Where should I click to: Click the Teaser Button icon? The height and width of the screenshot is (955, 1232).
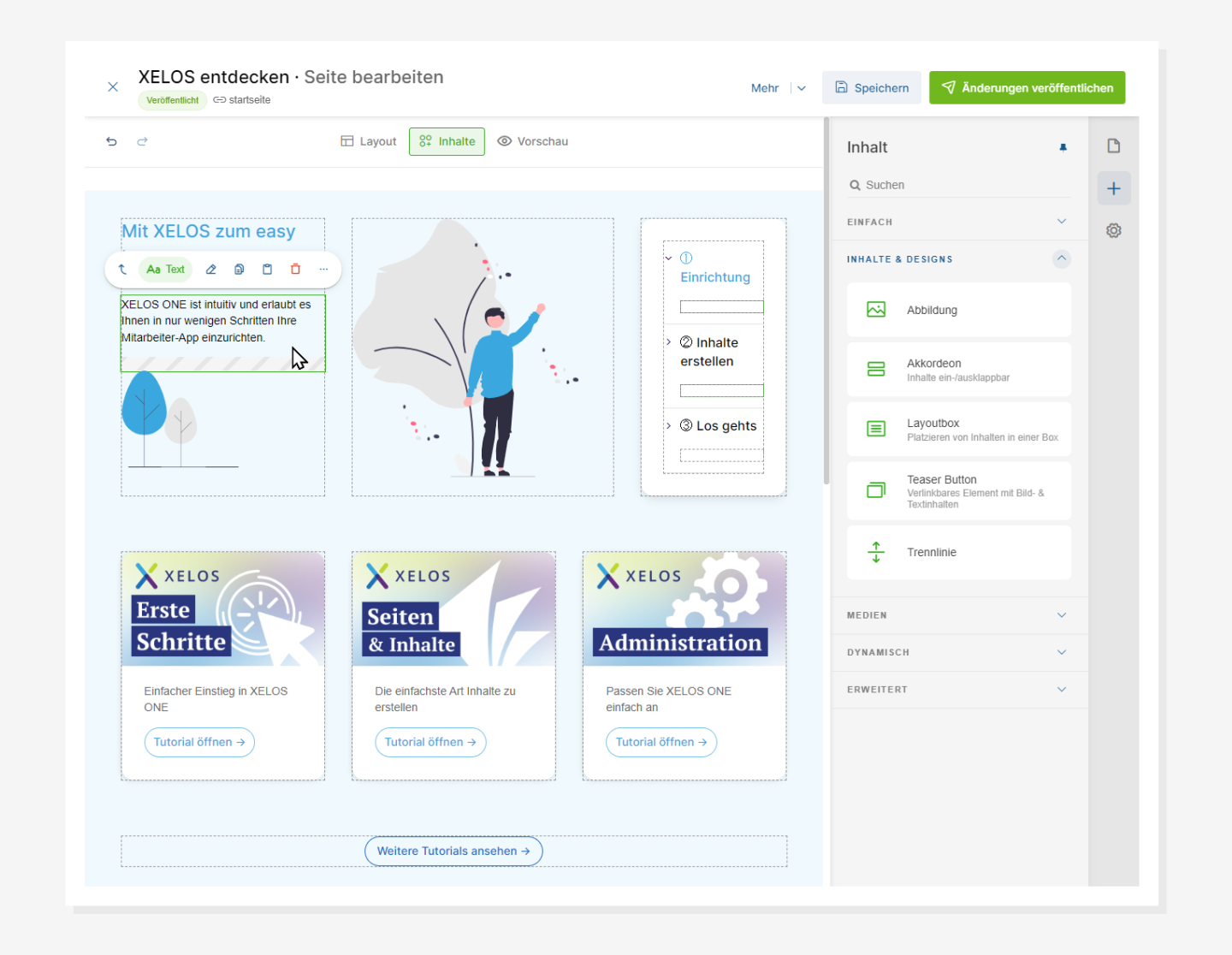876,490
